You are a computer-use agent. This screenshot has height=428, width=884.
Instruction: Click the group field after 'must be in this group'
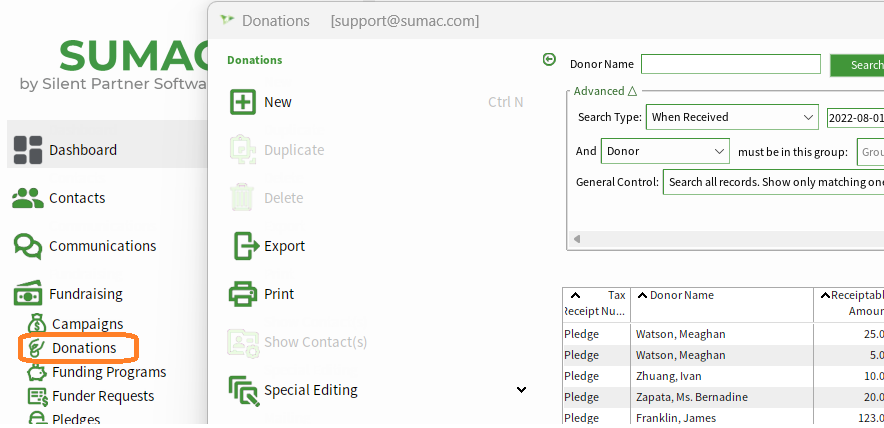[x=870, y=152]
